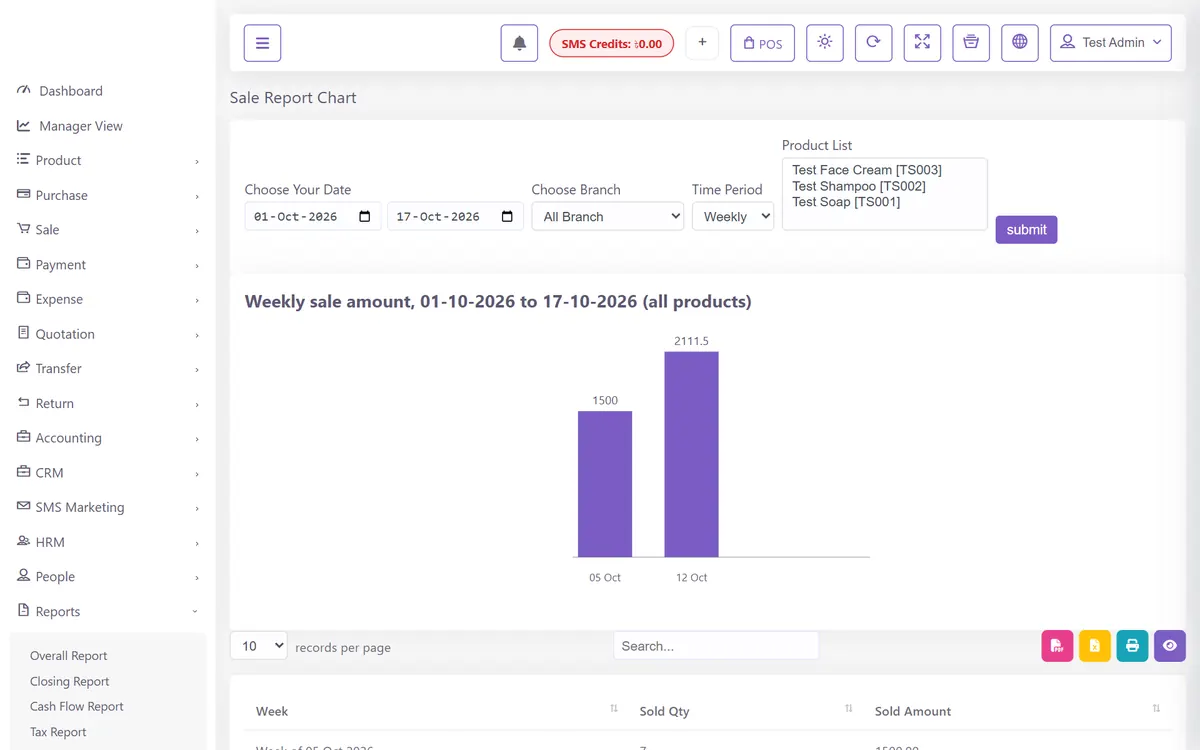Click the 12 Oct bar in chart
The height and width of the screenshot is (750, 1200).
pyautogui.click(x=691, y=454)
